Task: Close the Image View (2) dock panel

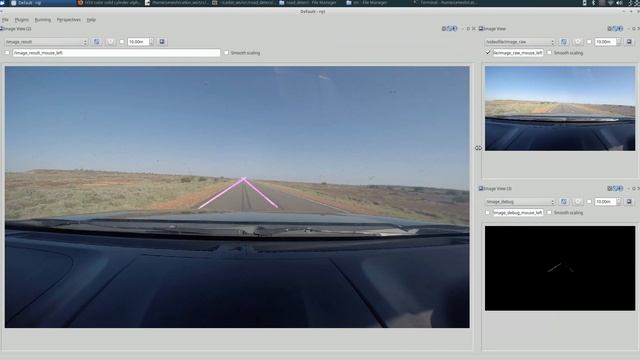Action: [x=473, y=29]
